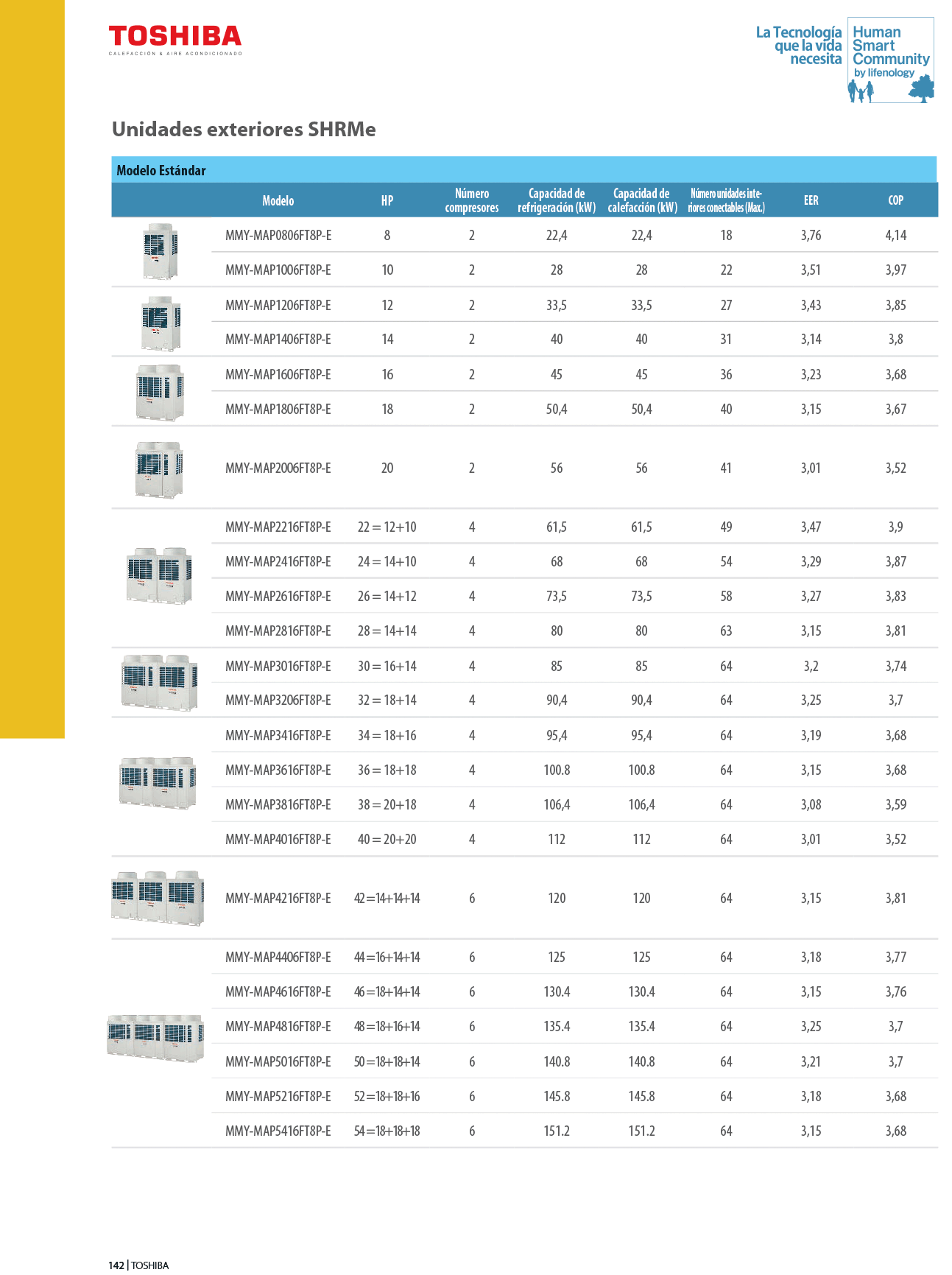Screen dimensions: 952x1275
Task: Click the Toshiba logo at top left
Action: click(x=175, y=40)
